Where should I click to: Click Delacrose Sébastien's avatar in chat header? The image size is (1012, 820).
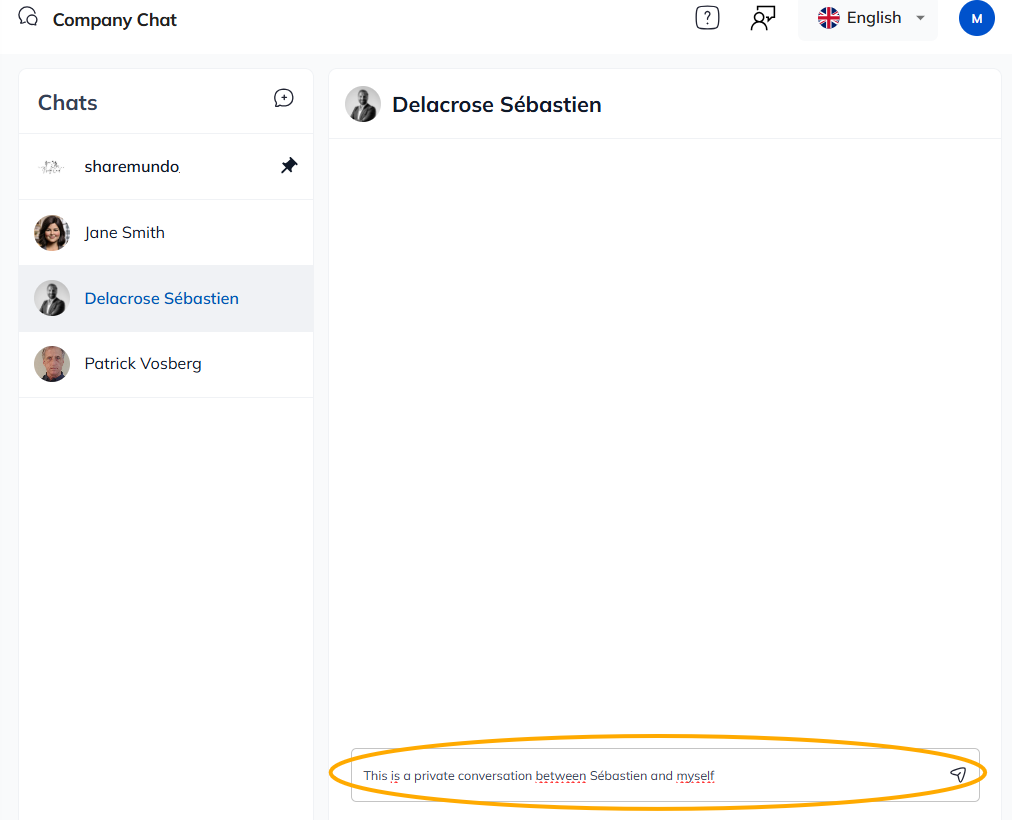click(x=363, y=104)
